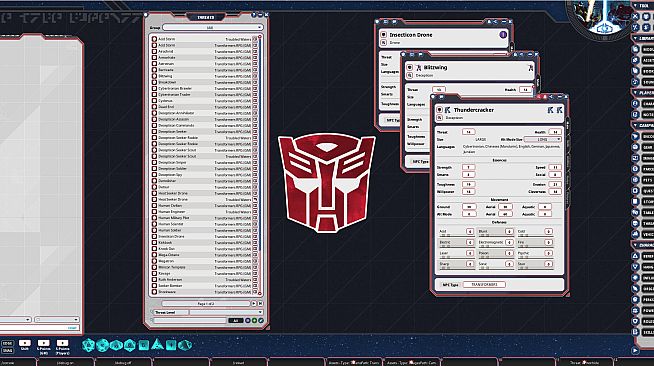Click Thundercracker's Threat value box
654x366 pixels.
click(468, 132)
